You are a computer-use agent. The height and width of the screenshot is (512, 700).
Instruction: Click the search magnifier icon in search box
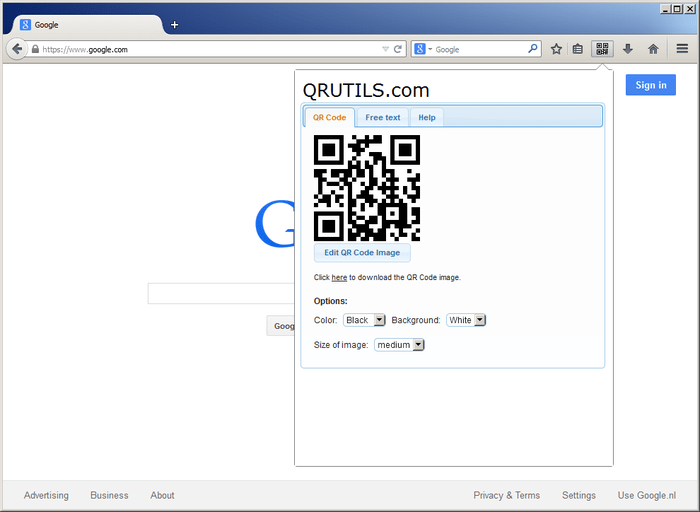click(533, 49)
